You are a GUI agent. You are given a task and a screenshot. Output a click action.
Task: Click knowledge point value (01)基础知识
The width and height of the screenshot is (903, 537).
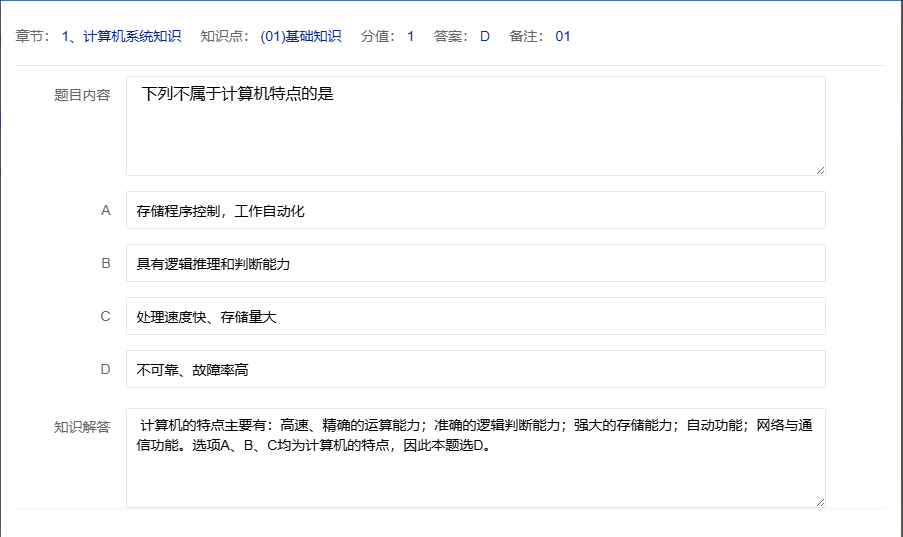coord(300,37)
